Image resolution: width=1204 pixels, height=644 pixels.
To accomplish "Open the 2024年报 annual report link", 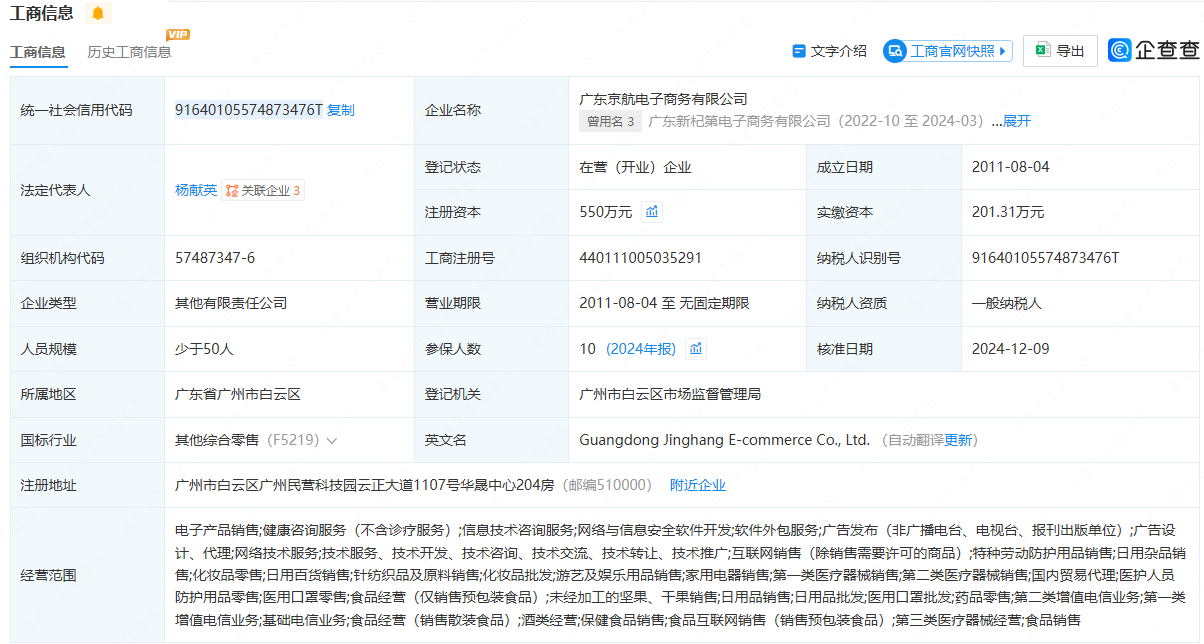I will [x=641, y=349].
